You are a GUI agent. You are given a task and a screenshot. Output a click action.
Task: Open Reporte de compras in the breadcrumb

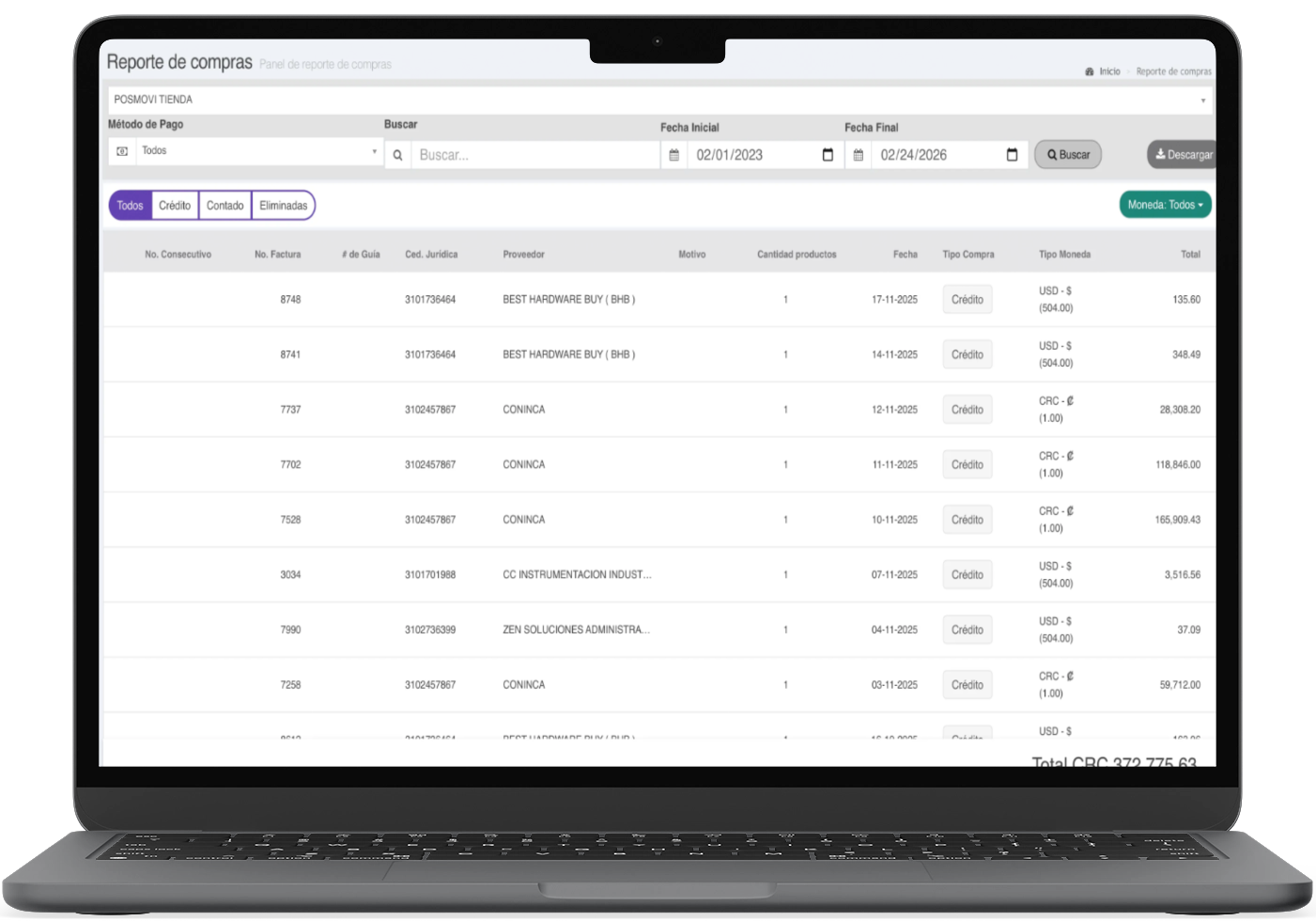[x=1172, y=70]
